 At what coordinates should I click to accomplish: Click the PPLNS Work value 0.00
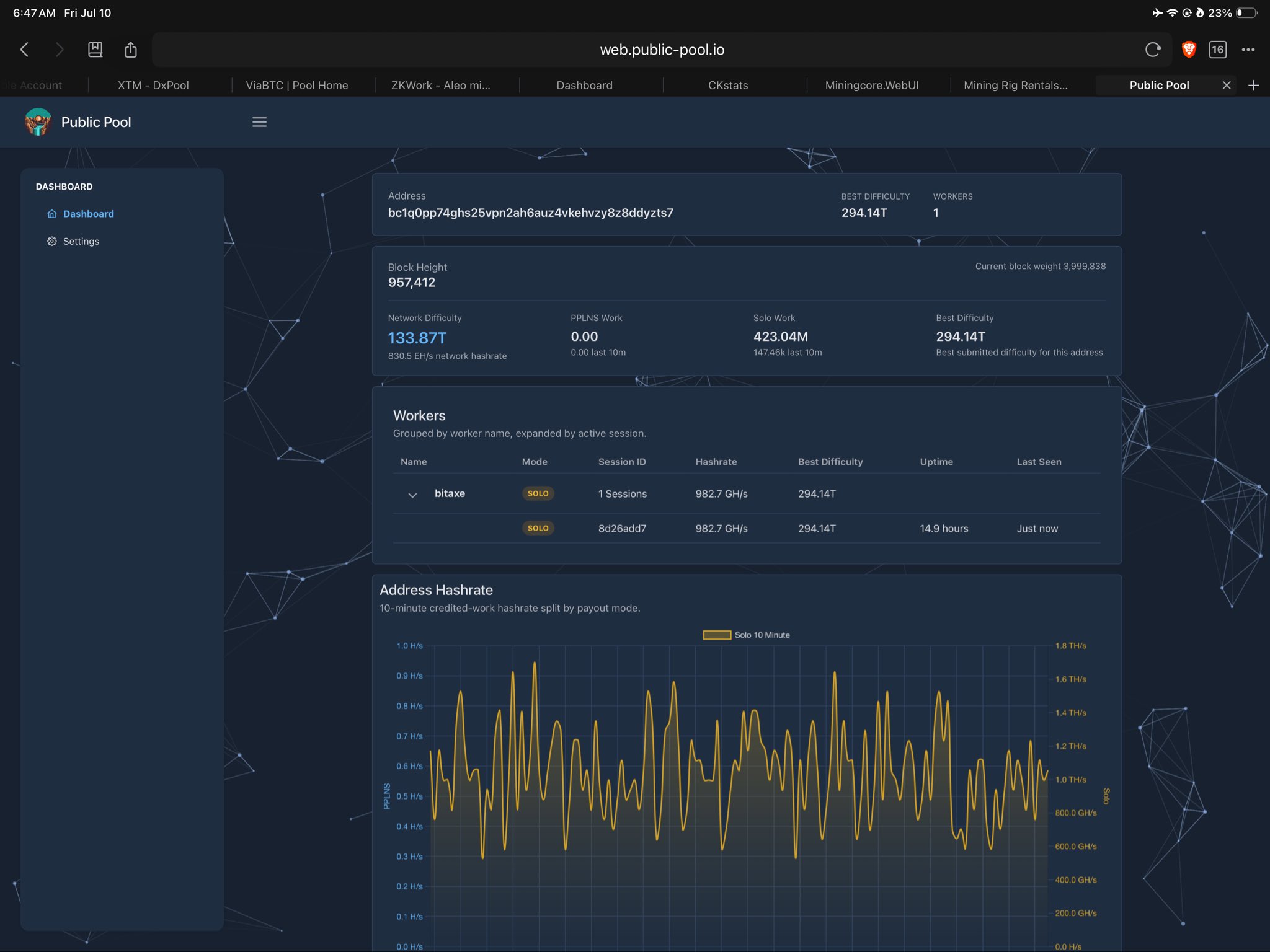click(584, 337)
